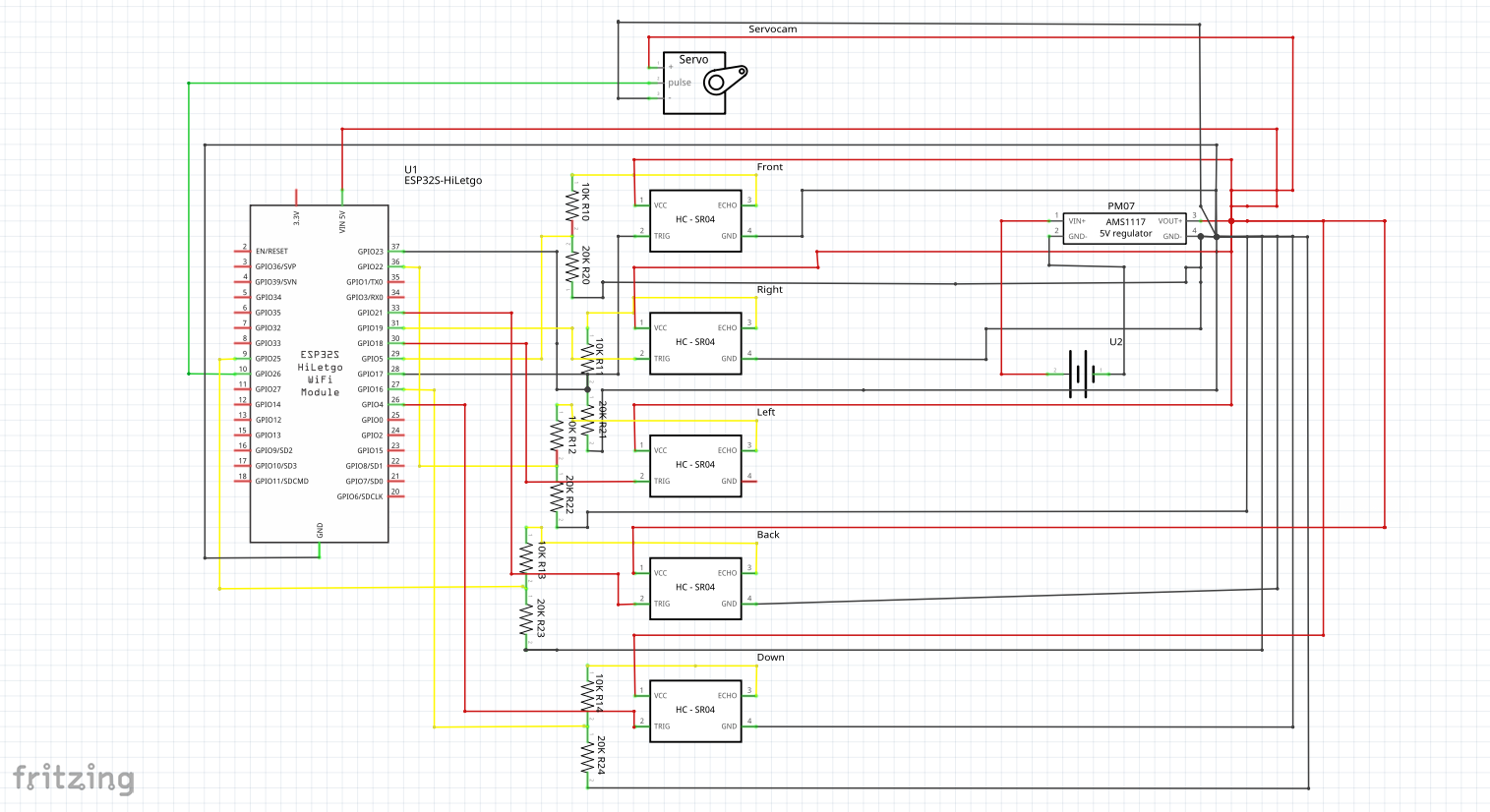Viewport: 1490px width, 812px height.
Task: Select the AMS1117 5V regulator block
Action: click(1125, 228)
